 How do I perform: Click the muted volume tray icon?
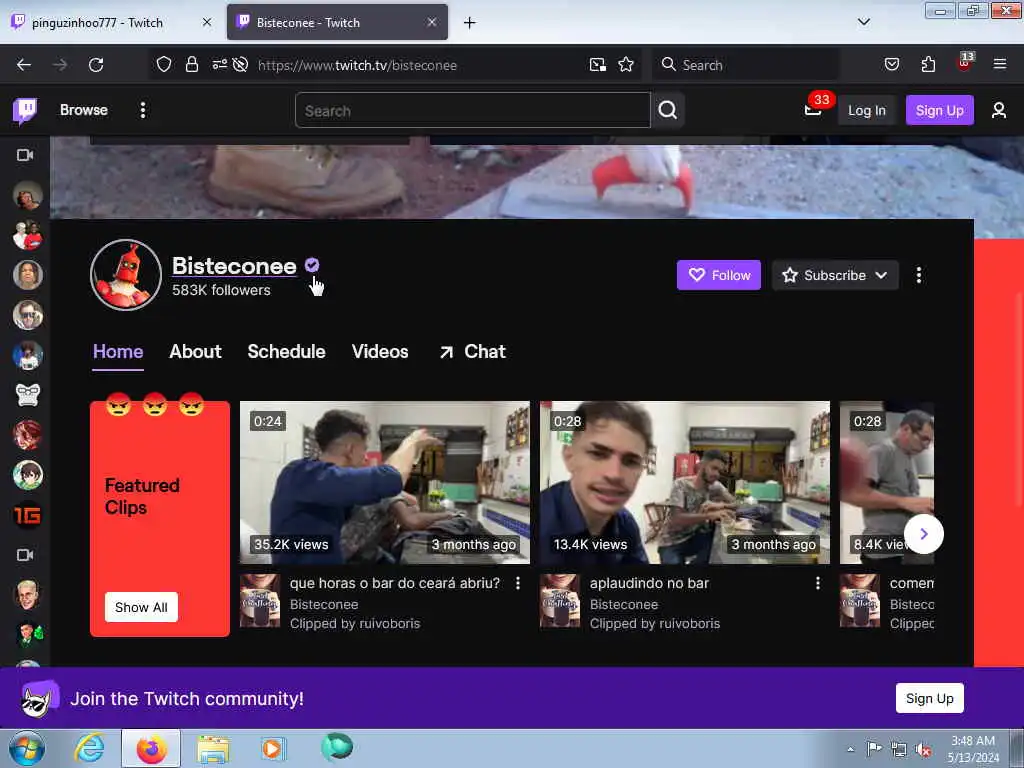click(x=923, y=749)
